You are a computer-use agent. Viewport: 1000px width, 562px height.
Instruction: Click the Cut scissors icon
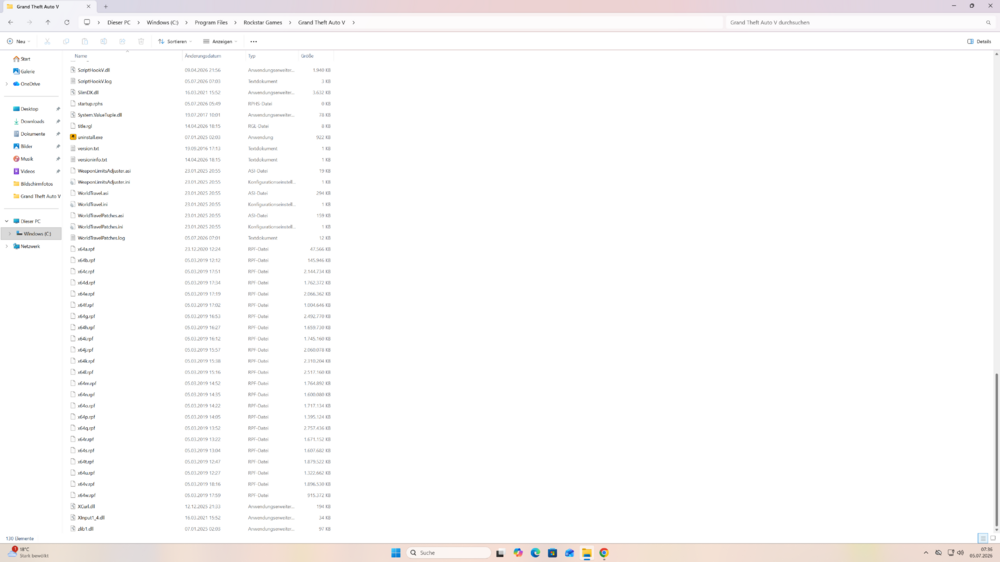tap(47, 41)
